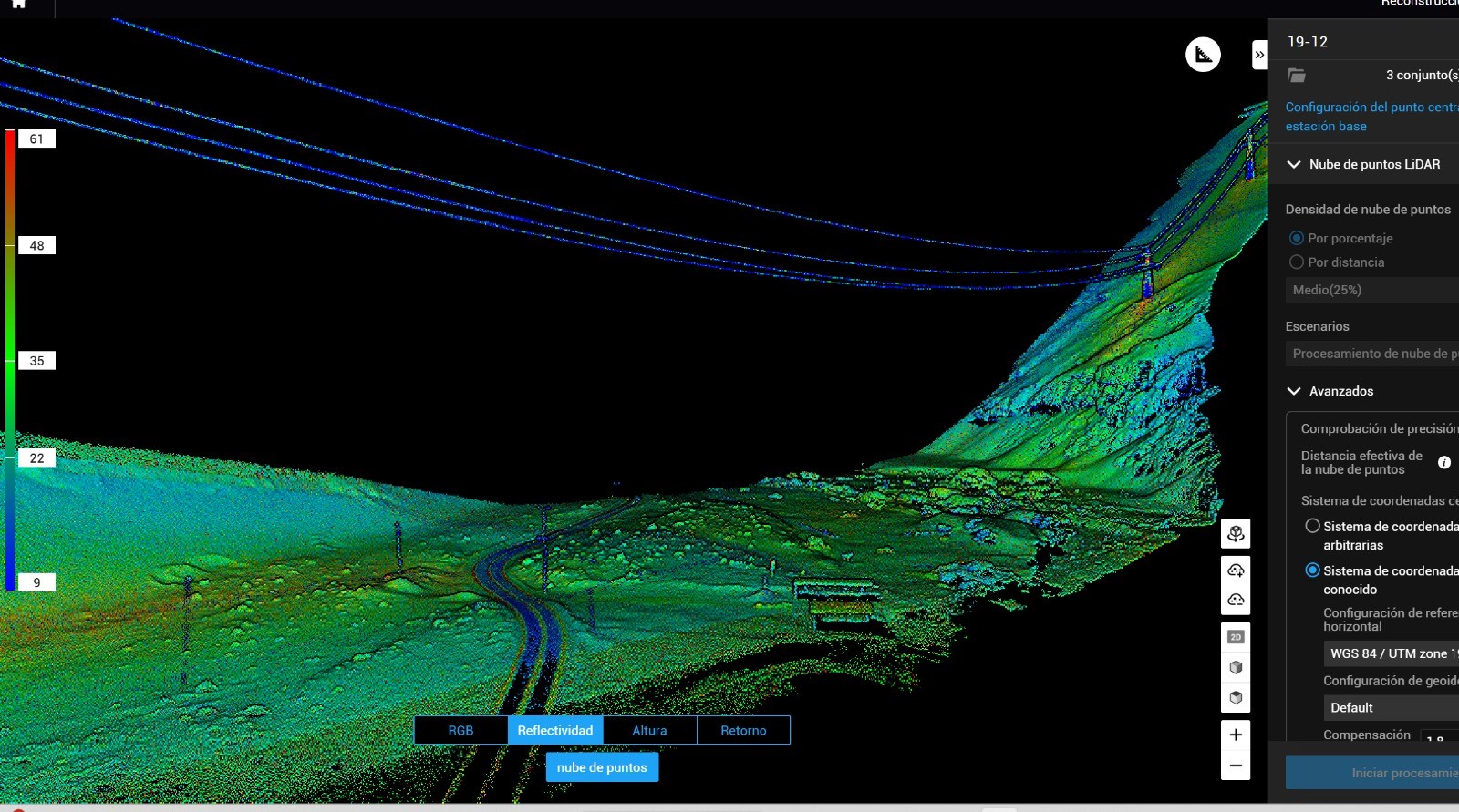1459x812 pixels.
Task: Switch coloring to Altura tab
Action: click(649, 730)
